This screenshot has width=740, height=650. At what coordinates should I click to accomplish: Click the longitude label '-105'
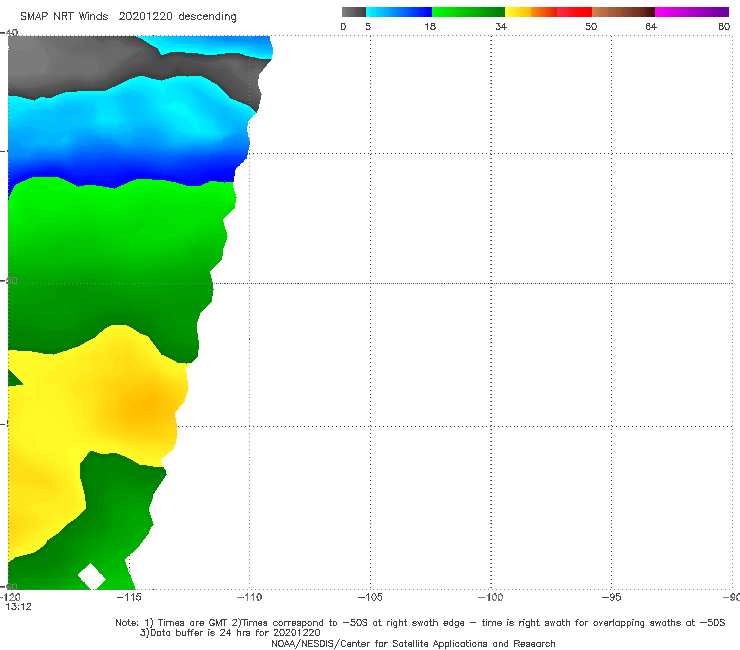[x=370, y=597]
